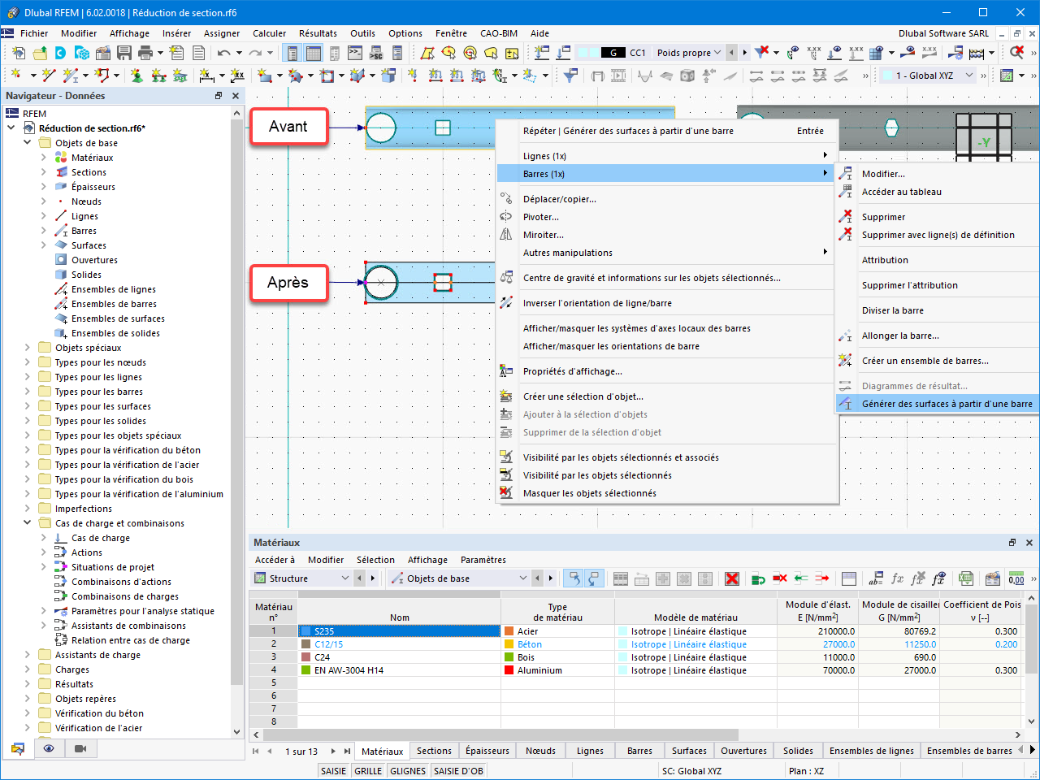This screenshot has width=1040, height=780.
Task: Click the 0,00 decimal places icon
Action: click(x=1015, y=578)
